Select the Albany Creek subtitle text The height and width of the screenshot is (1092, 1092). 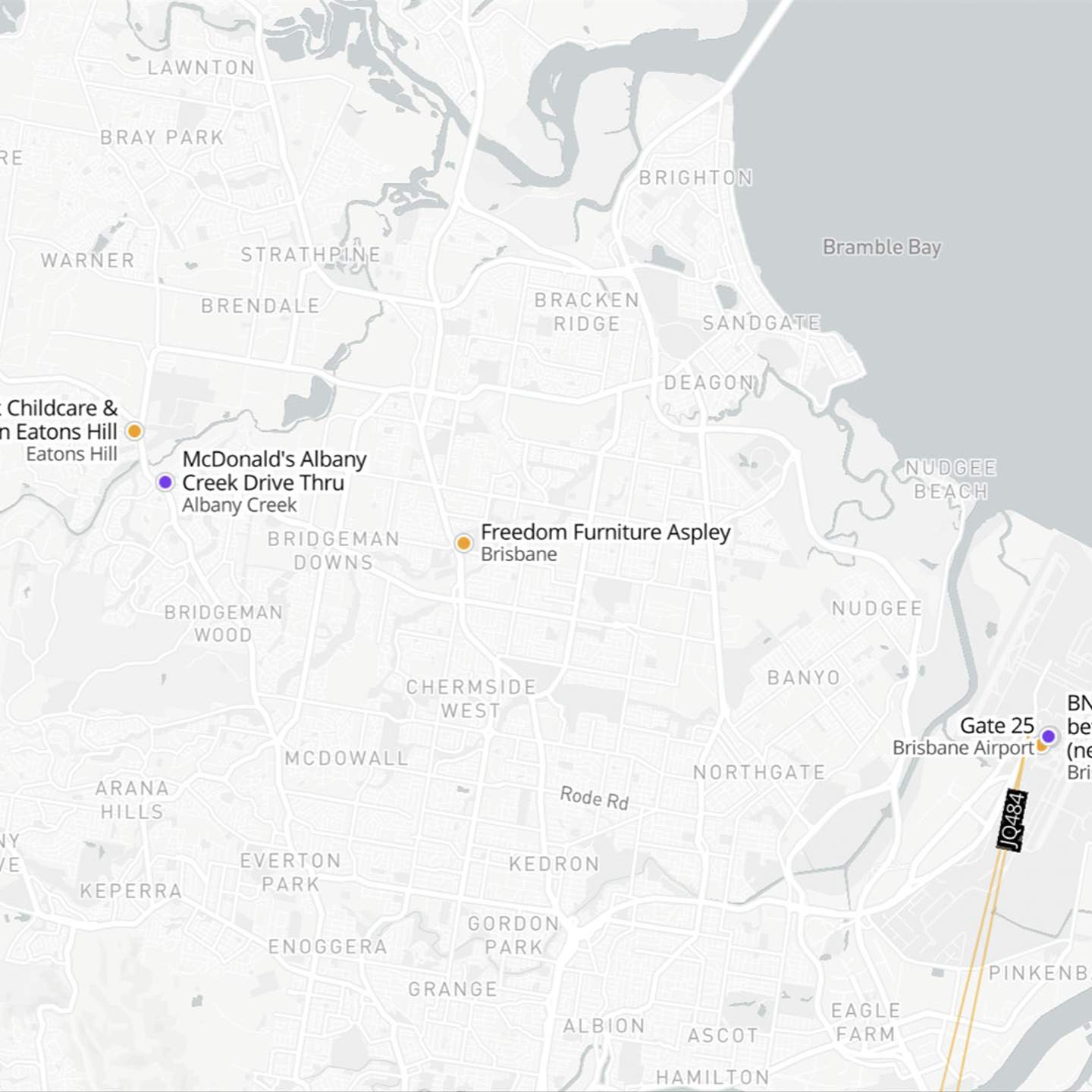tap(240, 504)
